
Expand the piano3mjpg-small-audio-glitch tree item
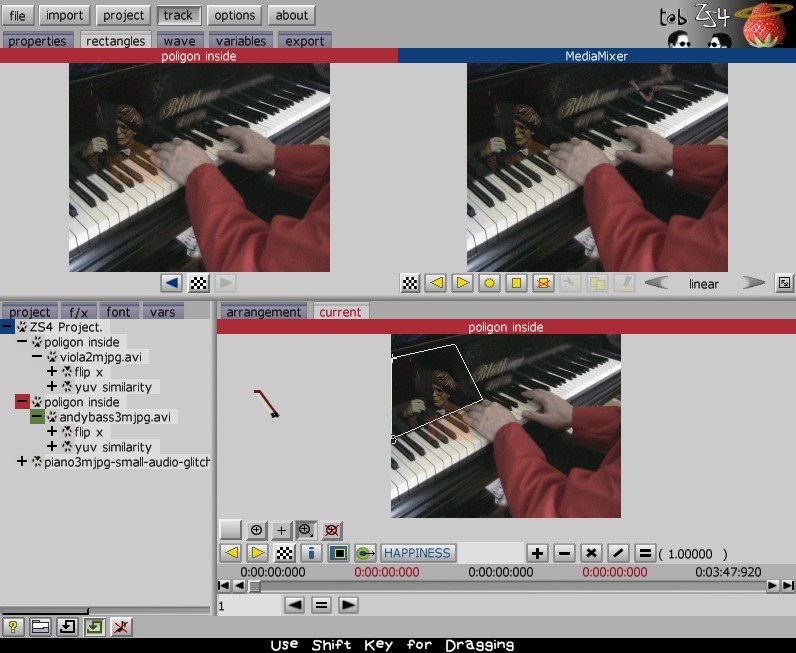point(22,462)
